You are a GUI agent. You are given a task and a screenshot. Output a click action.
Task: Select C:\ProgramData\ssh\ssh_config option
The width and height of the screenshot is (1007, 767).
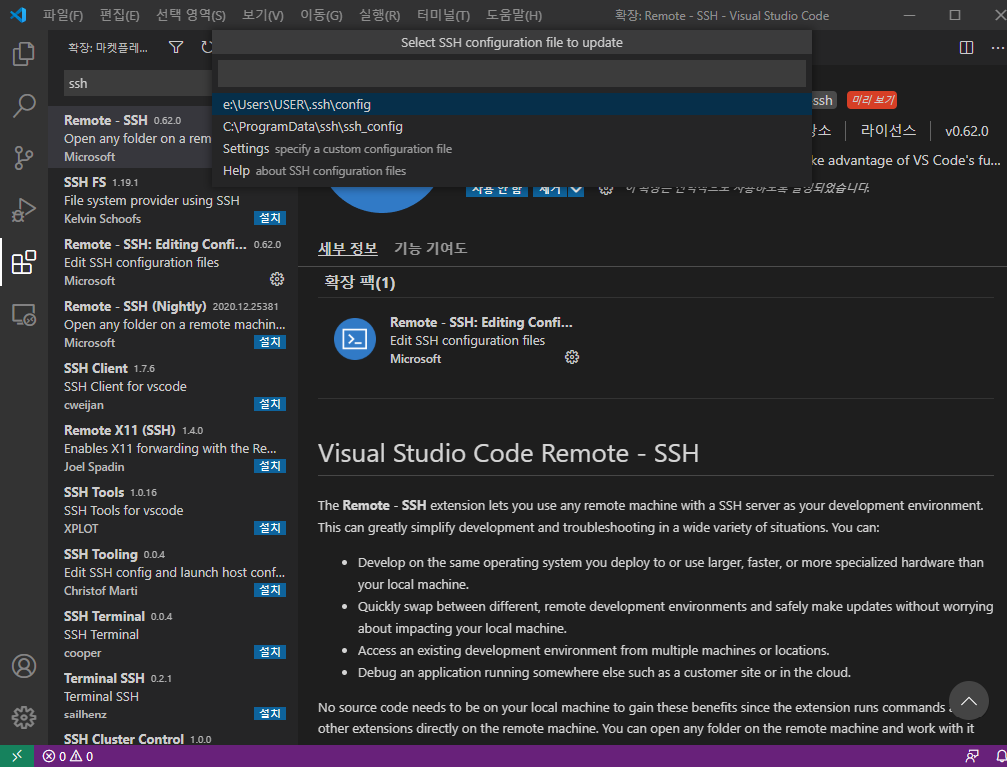pyautogui.click(x=511, y=127)
